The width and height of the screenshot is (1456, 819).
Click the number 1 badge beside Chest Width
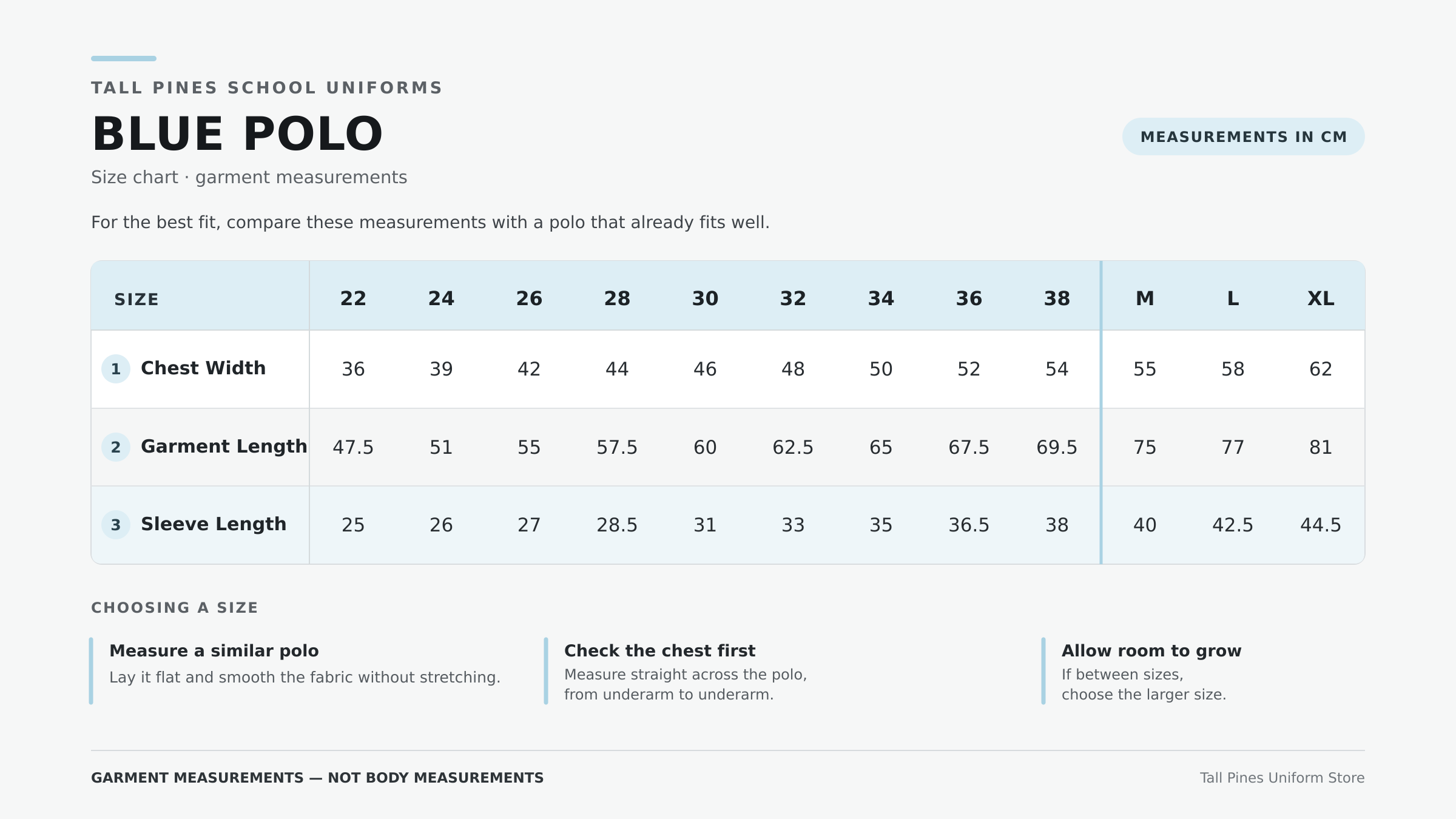pyautogui.click(x=115, y=369)
